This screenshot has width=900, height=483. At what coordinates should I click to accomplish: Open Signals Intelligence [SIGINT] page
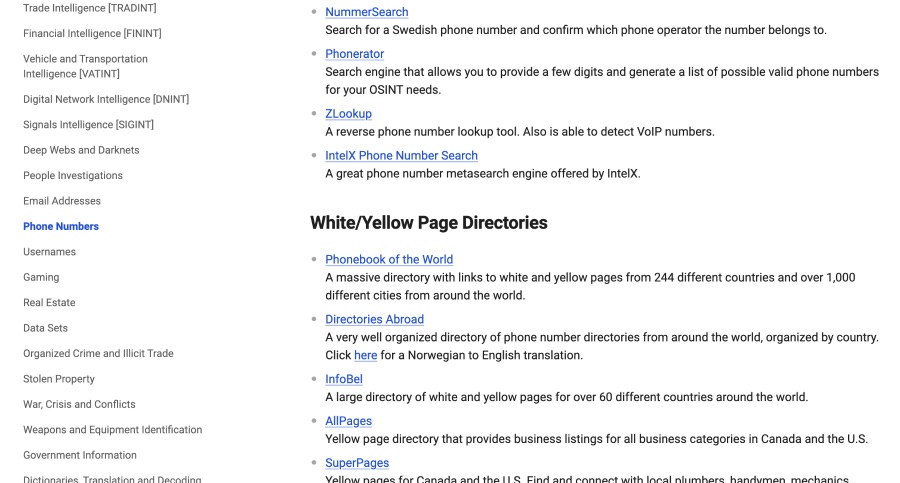pyautogui.click(x=88, y=125)
